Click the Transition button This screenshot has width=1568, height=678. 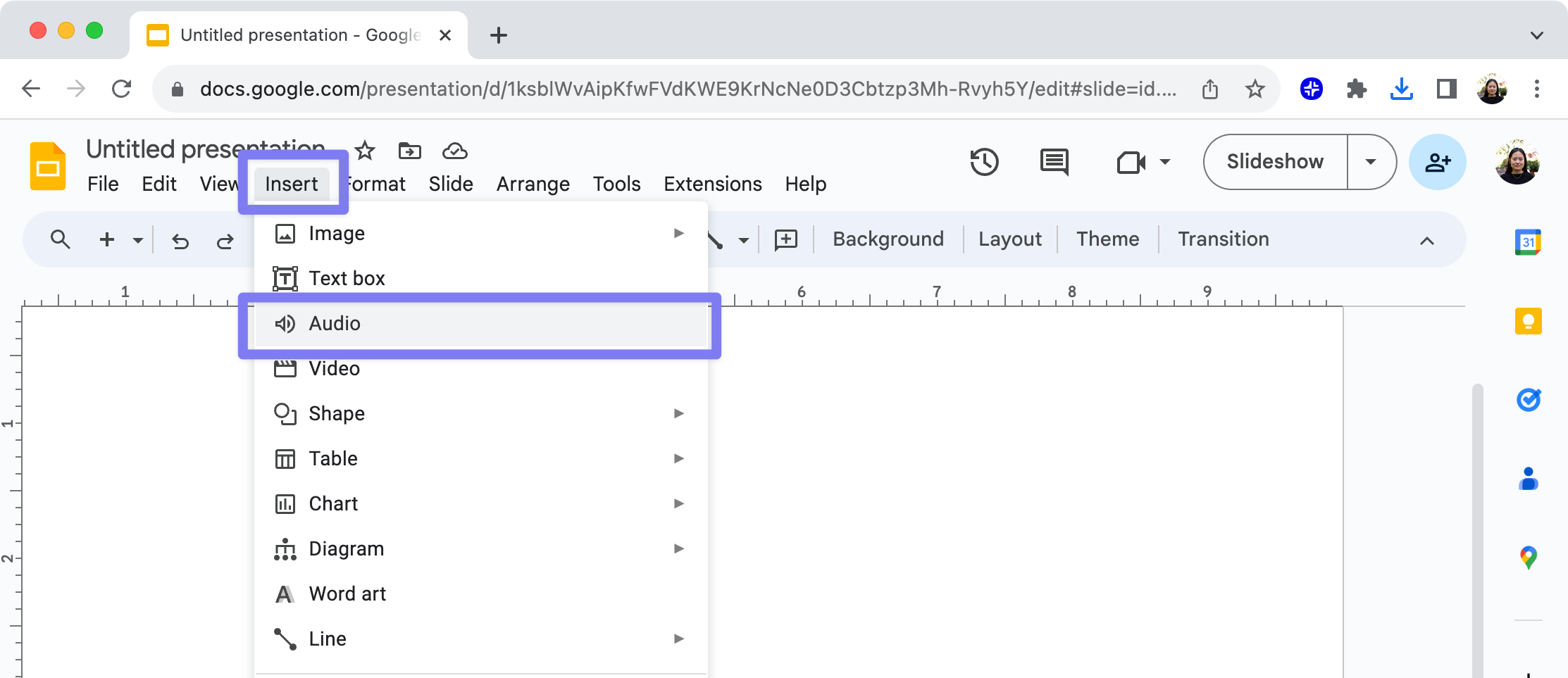[x=1224, y=239]
